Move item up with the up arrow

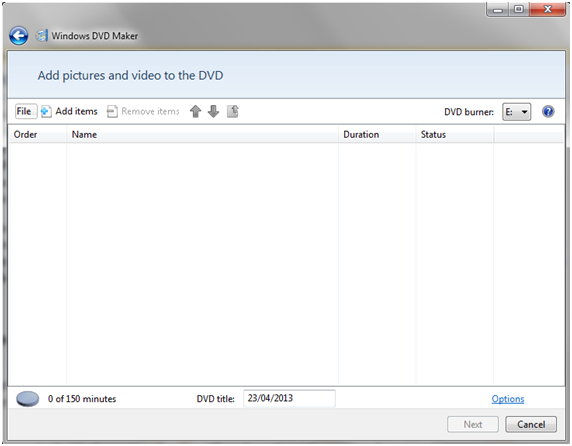[x=196, y=111]
